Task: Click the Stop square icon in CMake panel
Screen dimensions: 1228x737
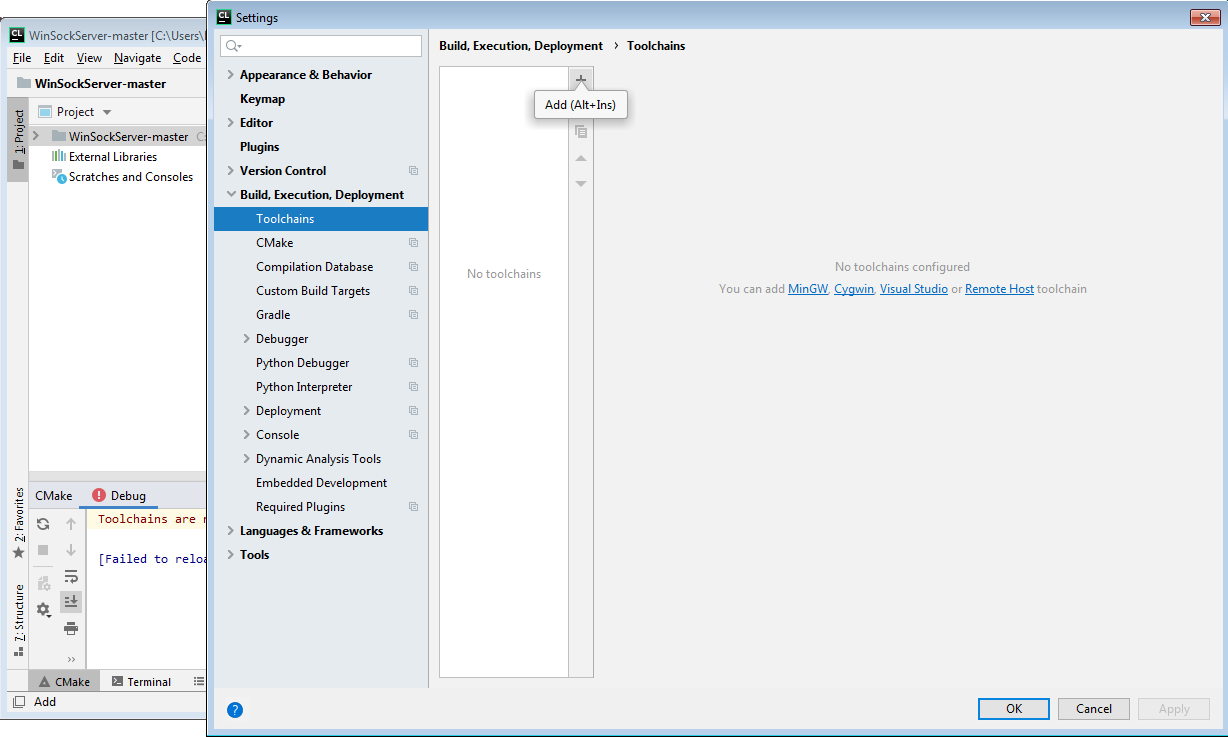Action: tap(43, 550)
